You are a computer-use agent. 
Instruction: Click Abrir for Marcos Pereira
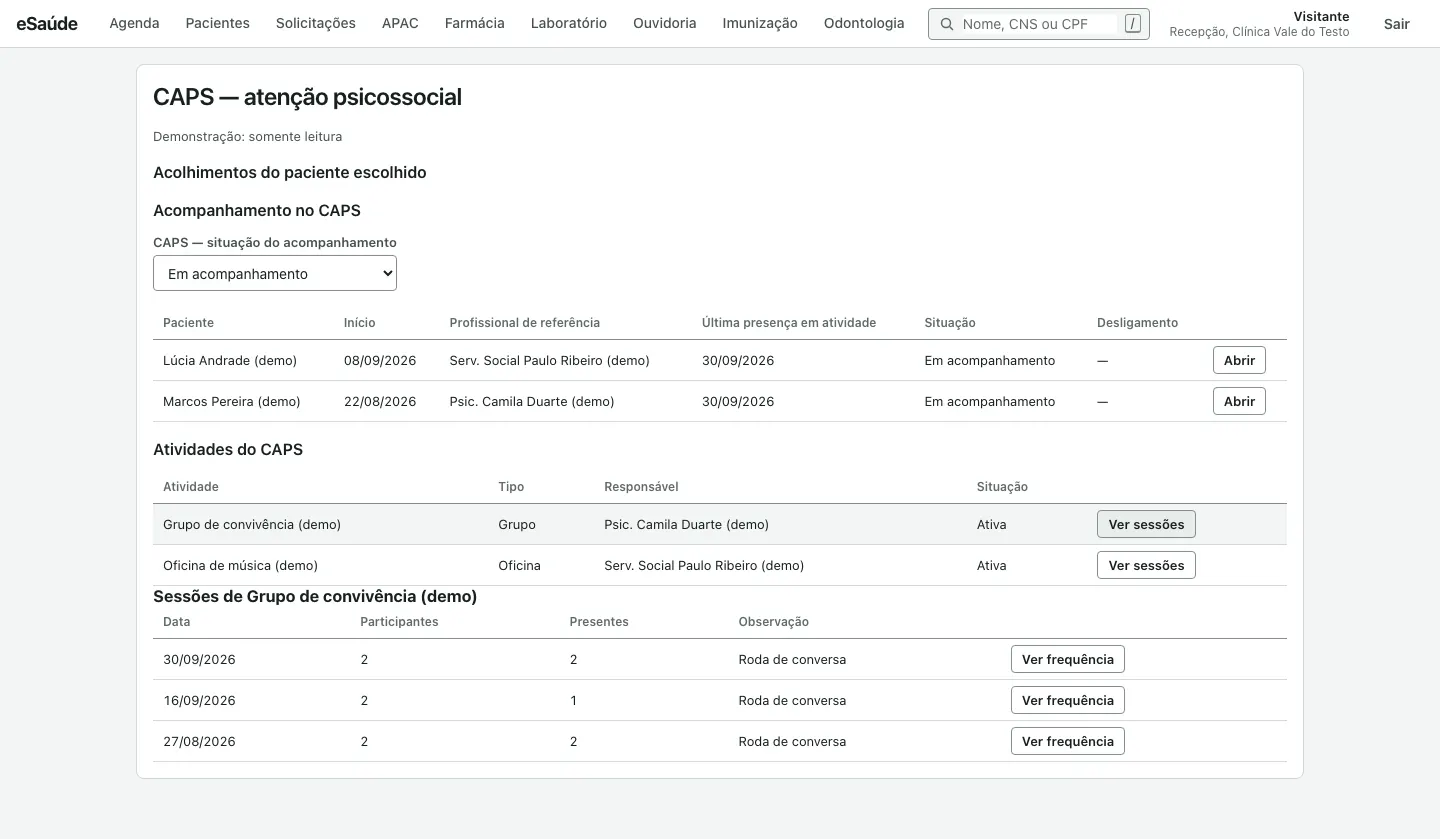tap(1239, 401)
